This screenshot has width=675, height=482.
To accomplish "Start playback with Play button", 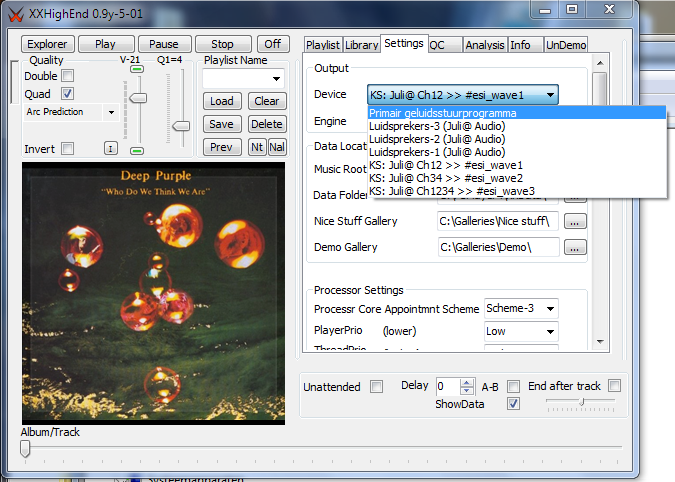I will [x=105, y=44].
